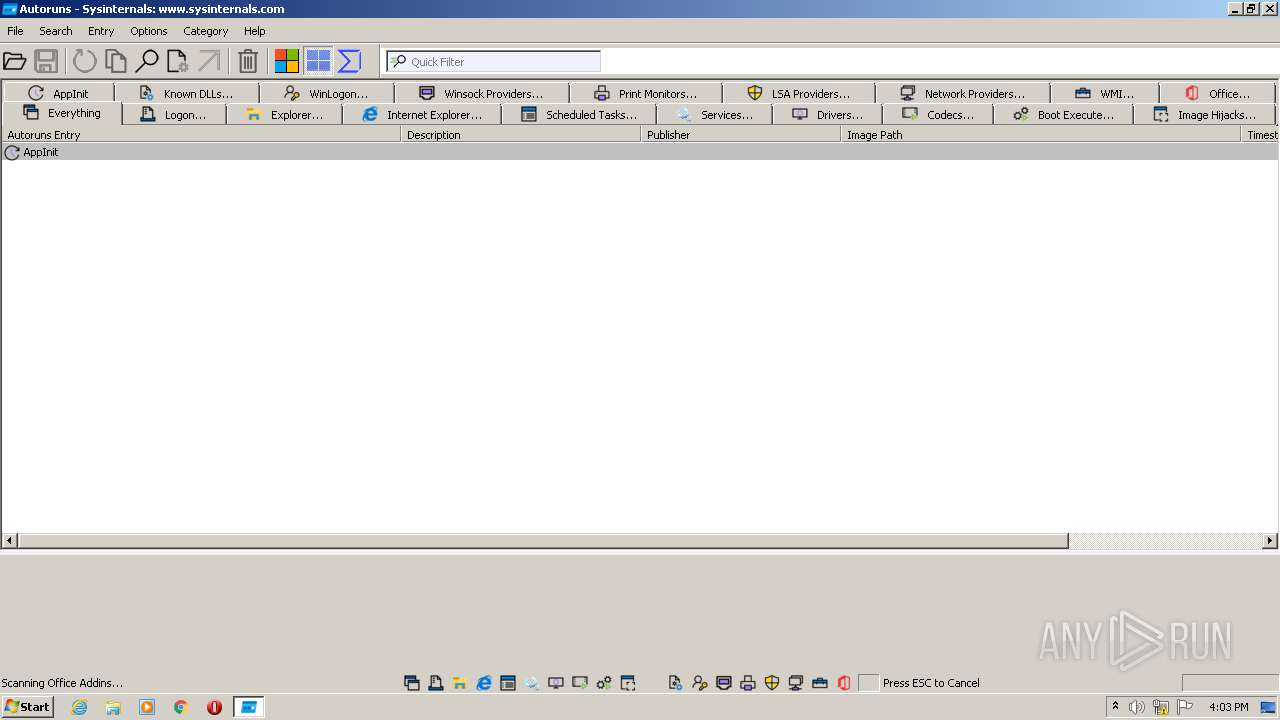The width and height of the screenshot is (1280, 720).
Task: Sort by the Description column header
Action: [521, 135]
